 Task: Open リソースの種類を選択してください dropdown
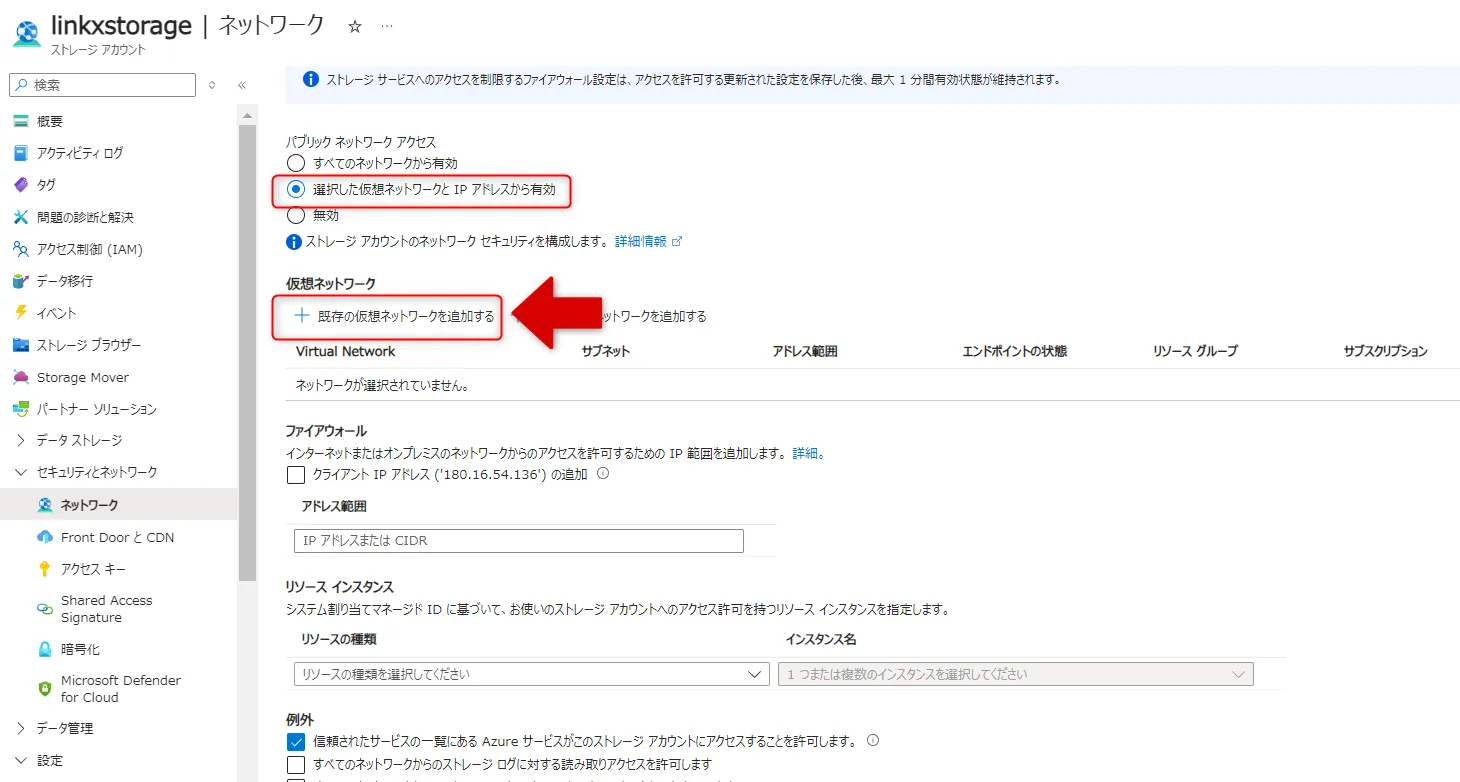531,674
